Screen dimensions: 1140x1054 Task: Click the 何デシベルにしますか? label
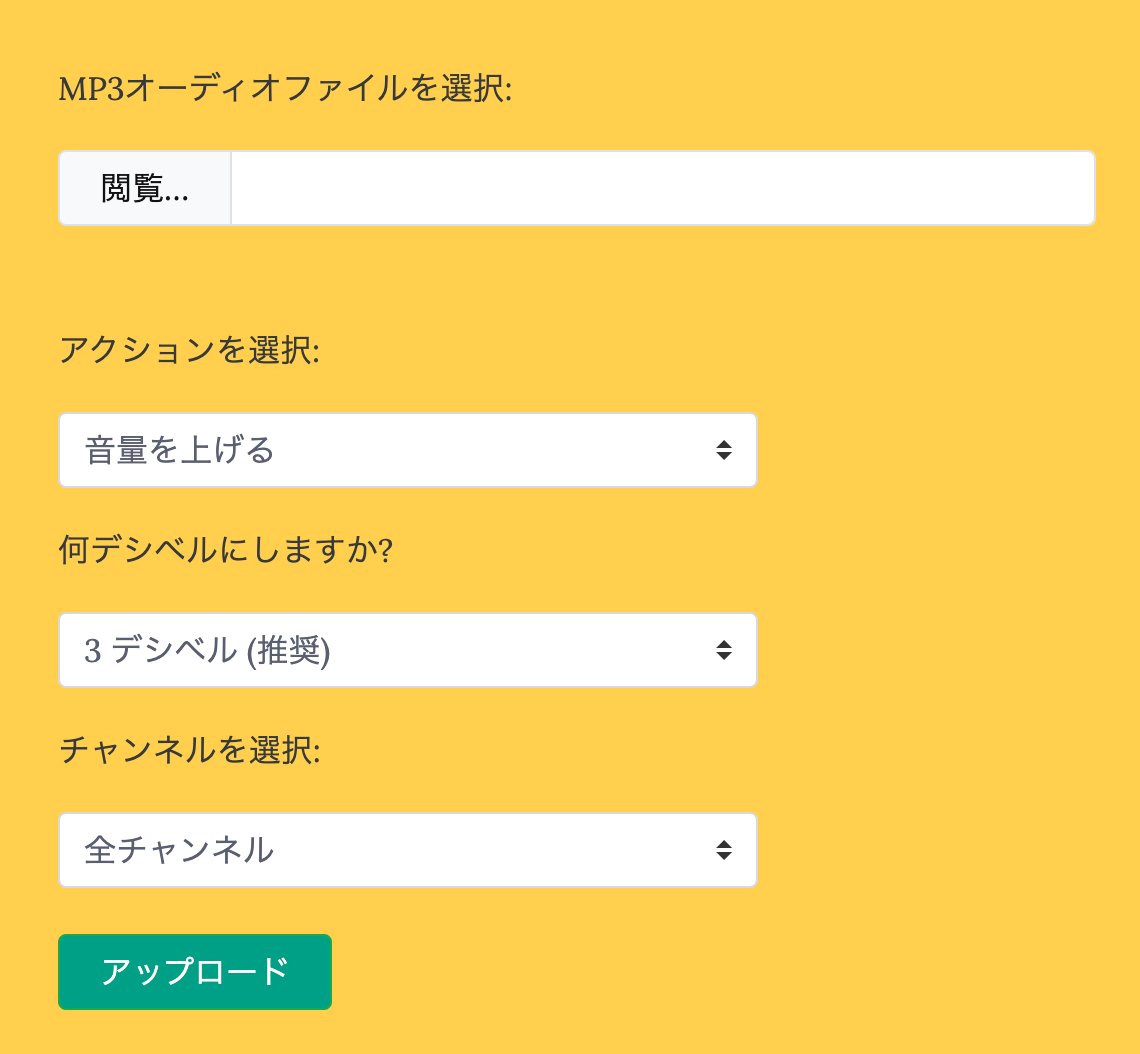[225, 550]
